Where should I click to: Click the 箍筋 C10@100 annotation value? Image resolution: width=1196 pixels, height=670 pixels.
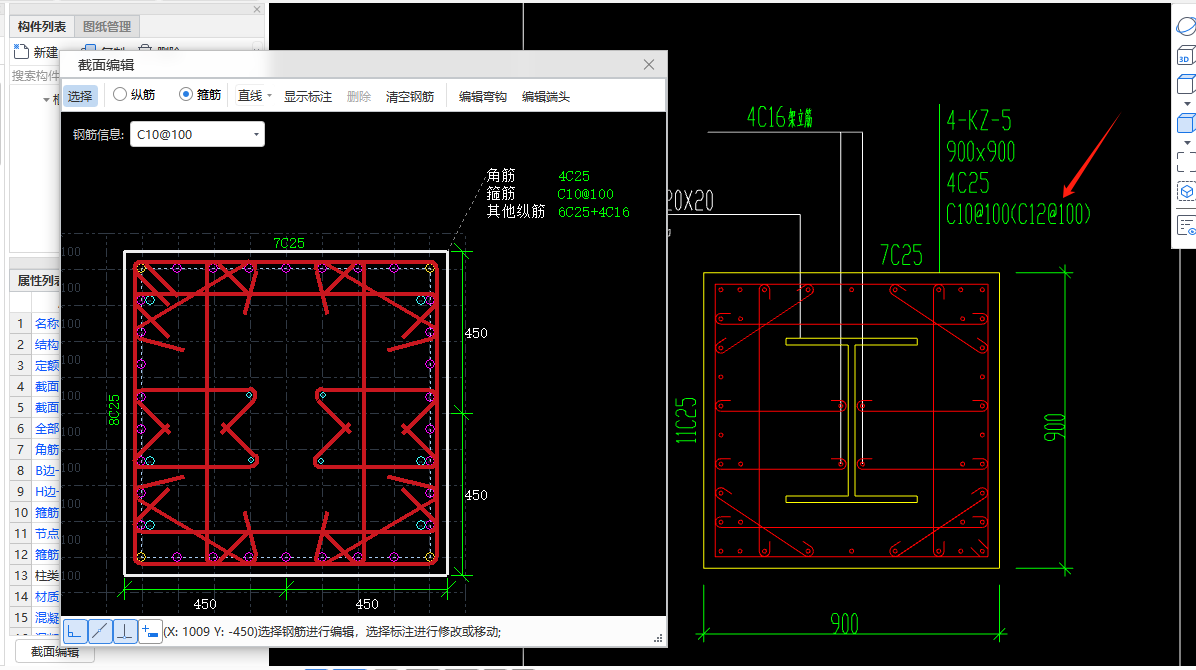click(585, 194)
